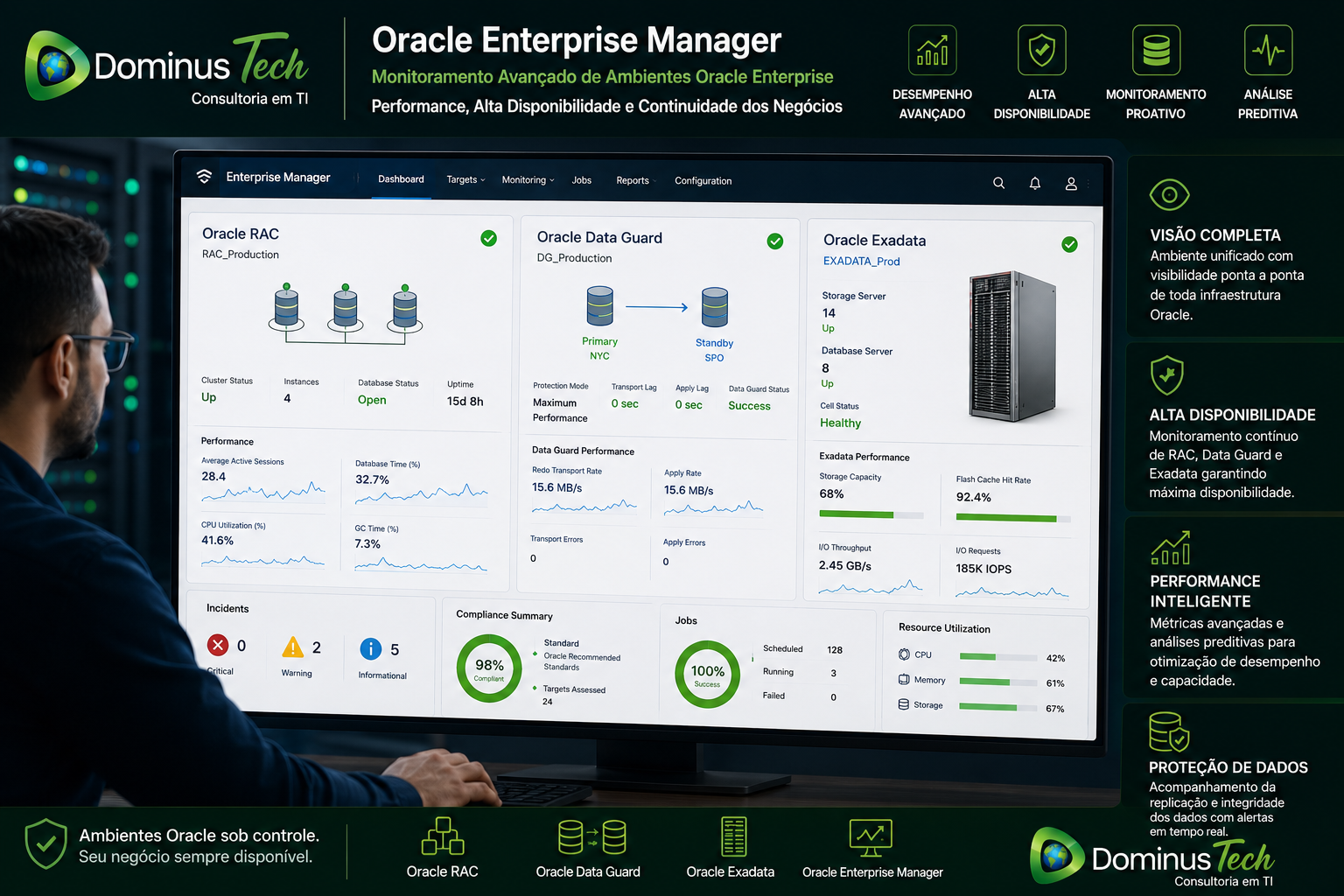1344x896 pixels.
Task: Click the Dominus Tech logo in header
Action: coord(167,67)
